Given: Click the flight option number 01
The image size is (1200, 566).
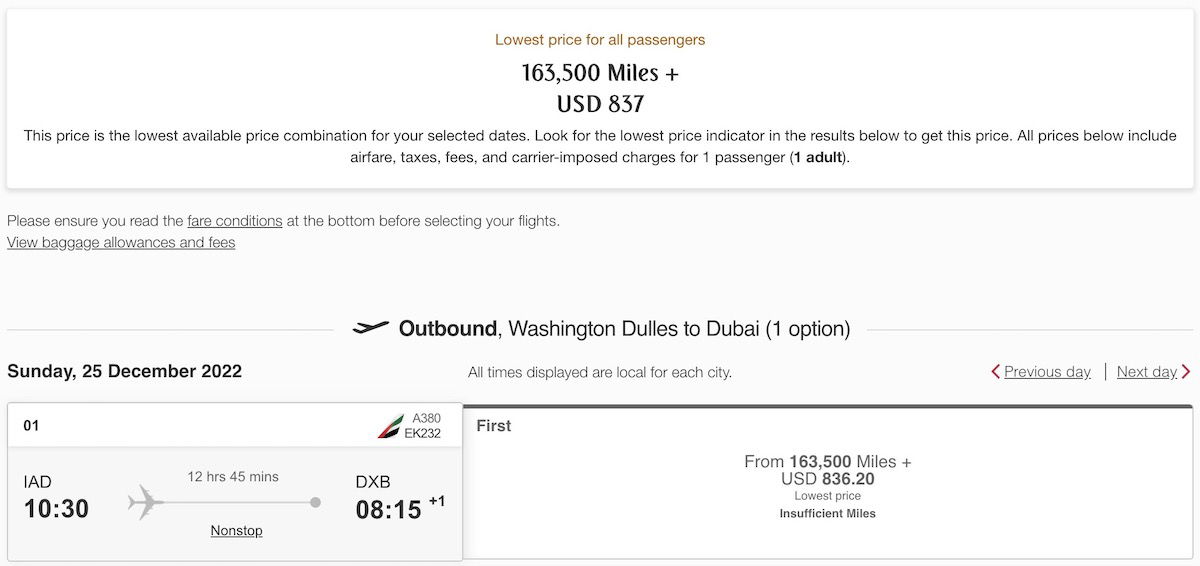Looking at the screenshot, I should tap(31, 426).
